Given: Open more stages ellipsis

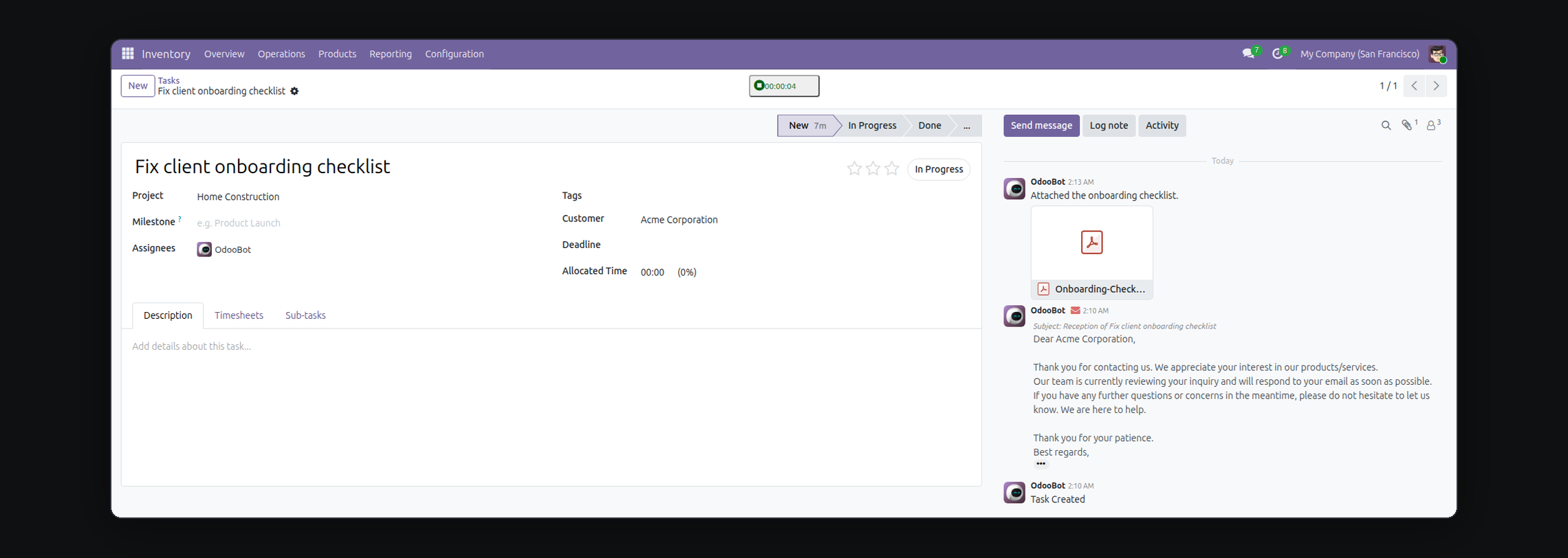Looking at the screenshot, I should pos(966,126).
